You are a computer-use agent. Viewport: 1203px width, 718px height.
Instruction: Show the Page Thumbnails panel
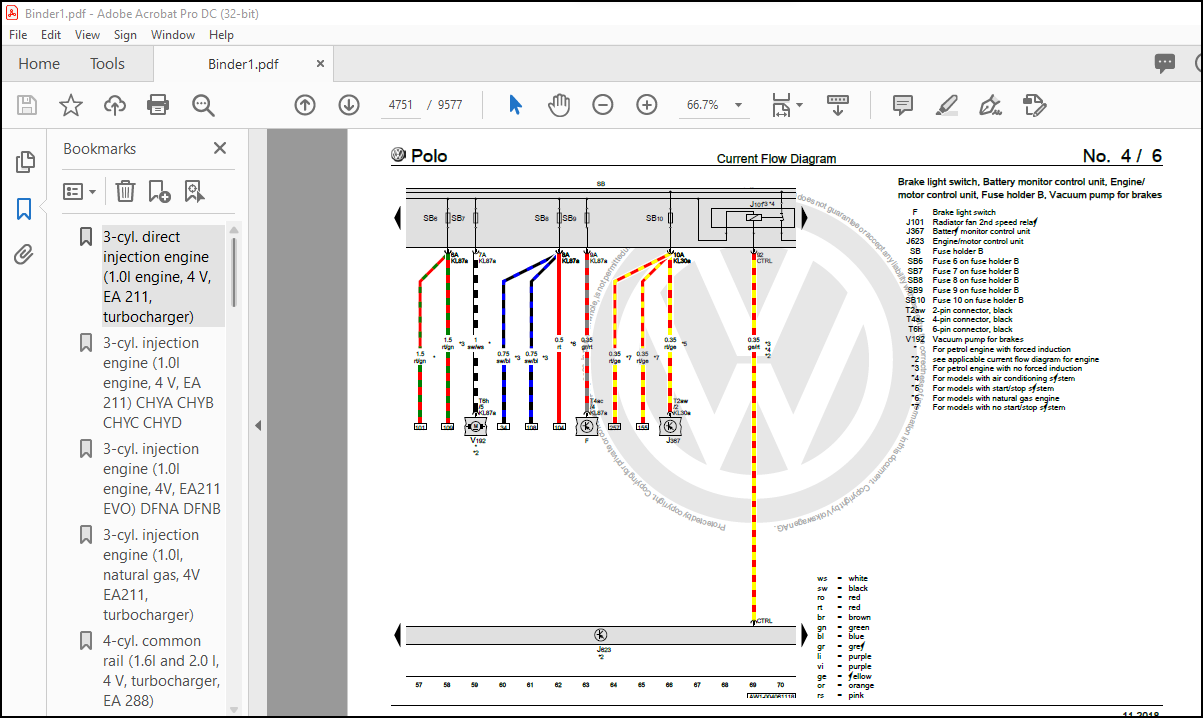click(x=25, y=162)
